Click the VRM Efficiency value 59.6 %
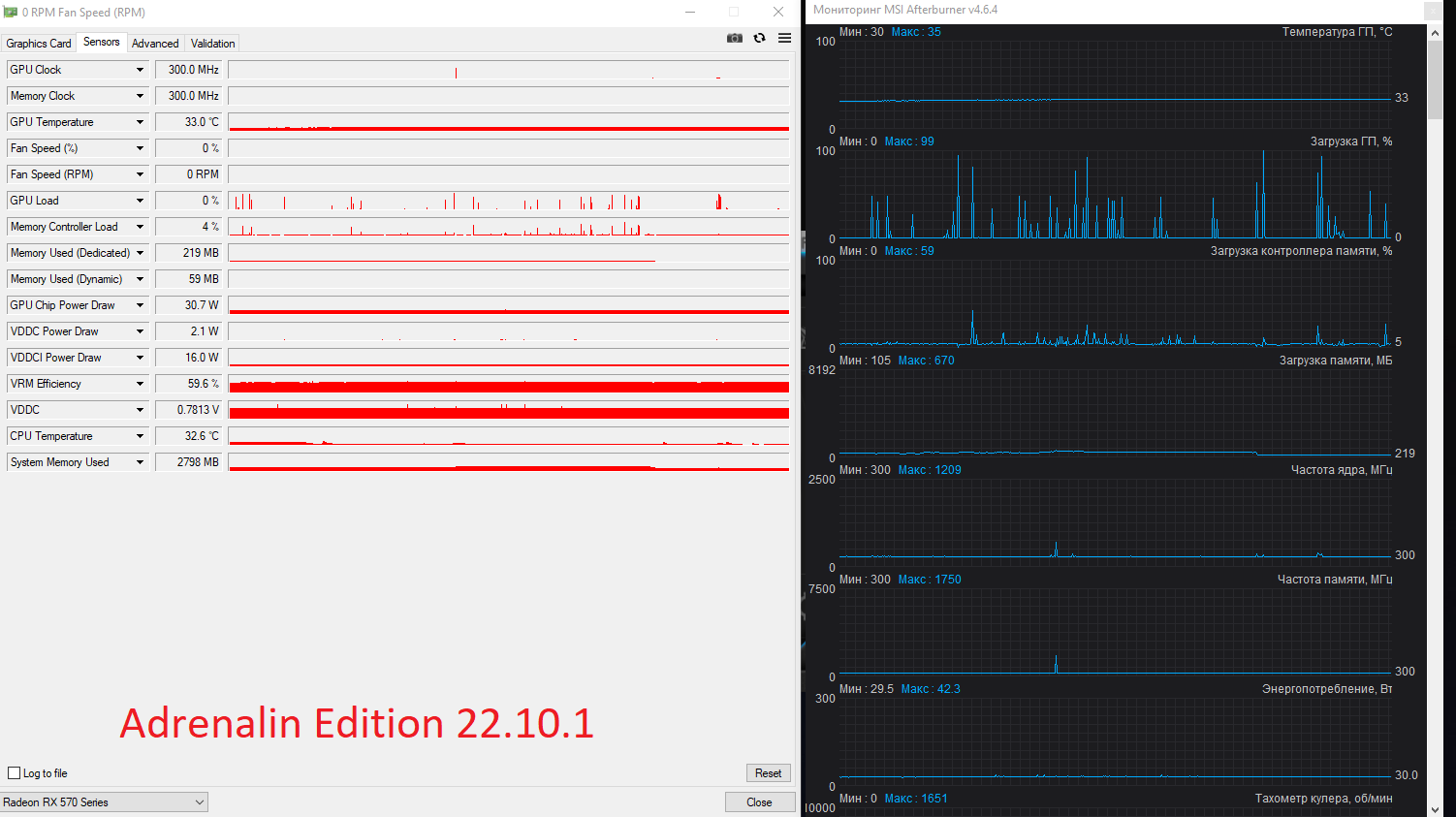The image size is (1456, 817). [x=189, y=384]
